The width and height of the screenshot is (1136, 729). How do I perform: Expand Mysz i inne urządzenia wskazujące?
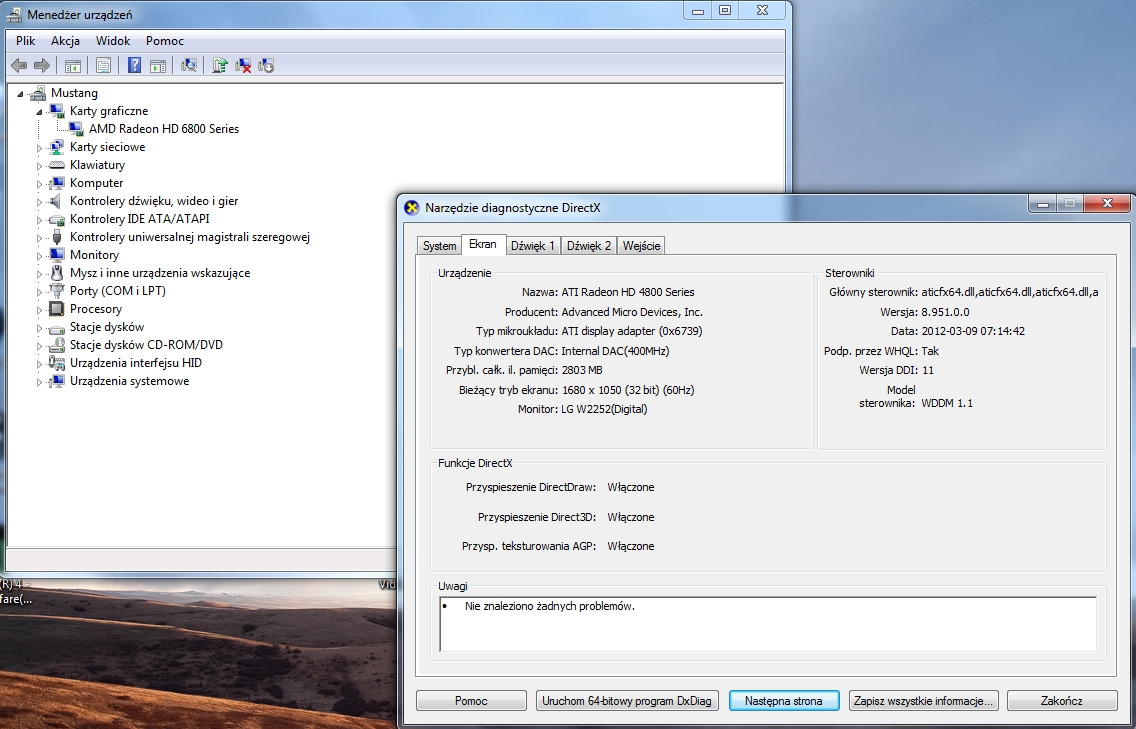coord(39,274)
